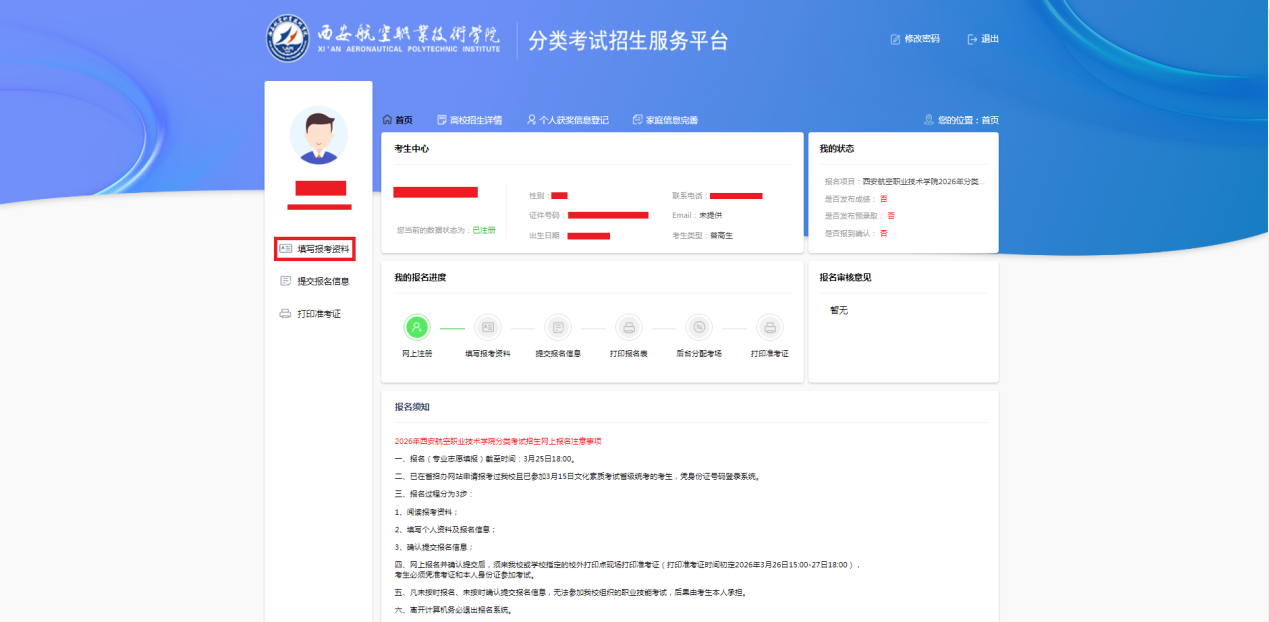
Task: Open the 高校招生详情 tab
Action: [x=469, y=120]
